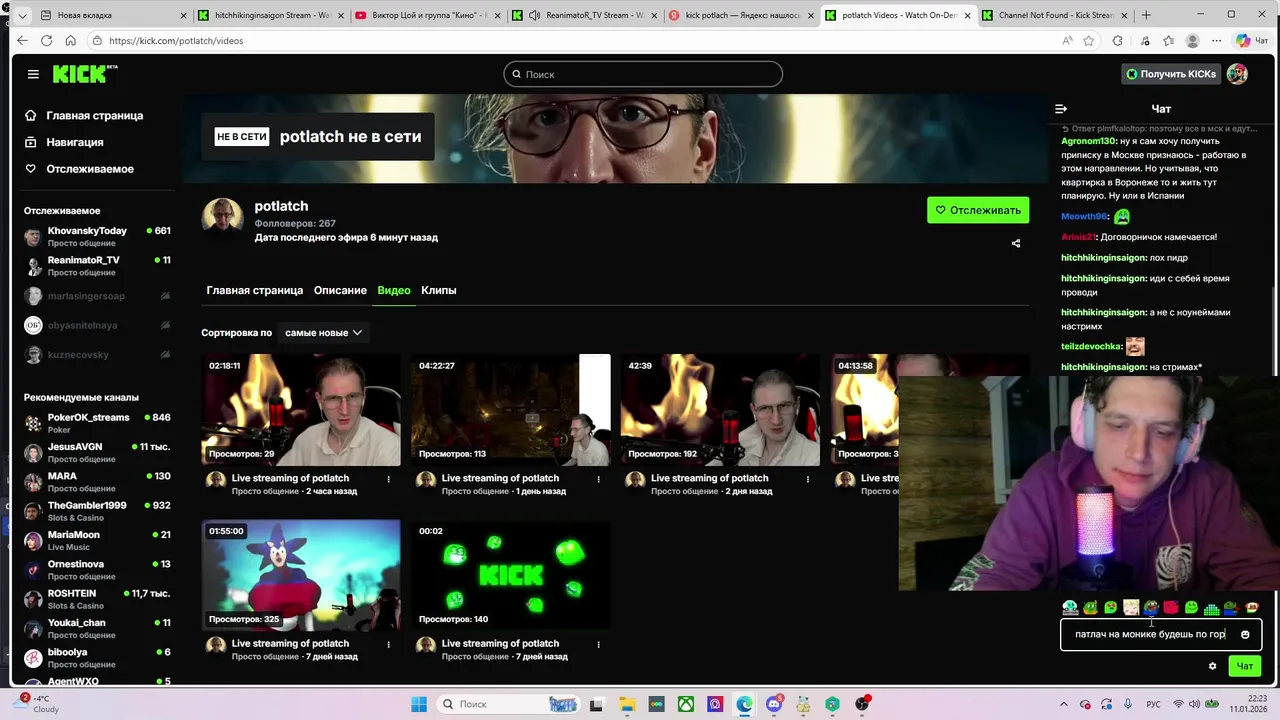Switch to 'Channel Not Found' browser tab
This screenshot has width=1280, height=720.
(x=1052, y=15)
